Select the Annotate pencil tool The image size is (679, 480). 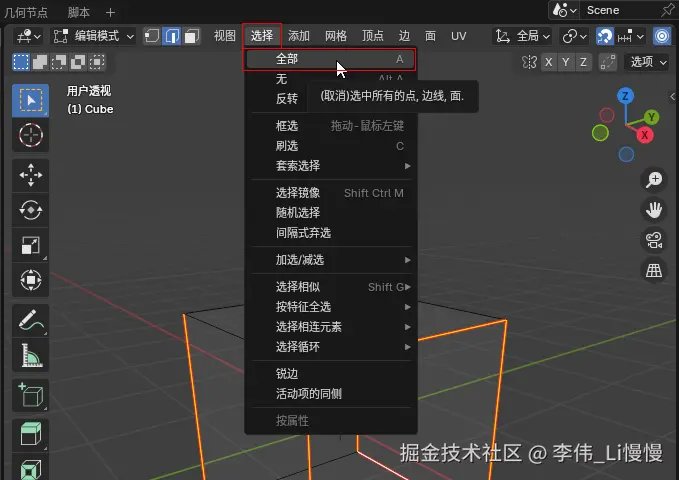tap(30, 321)
